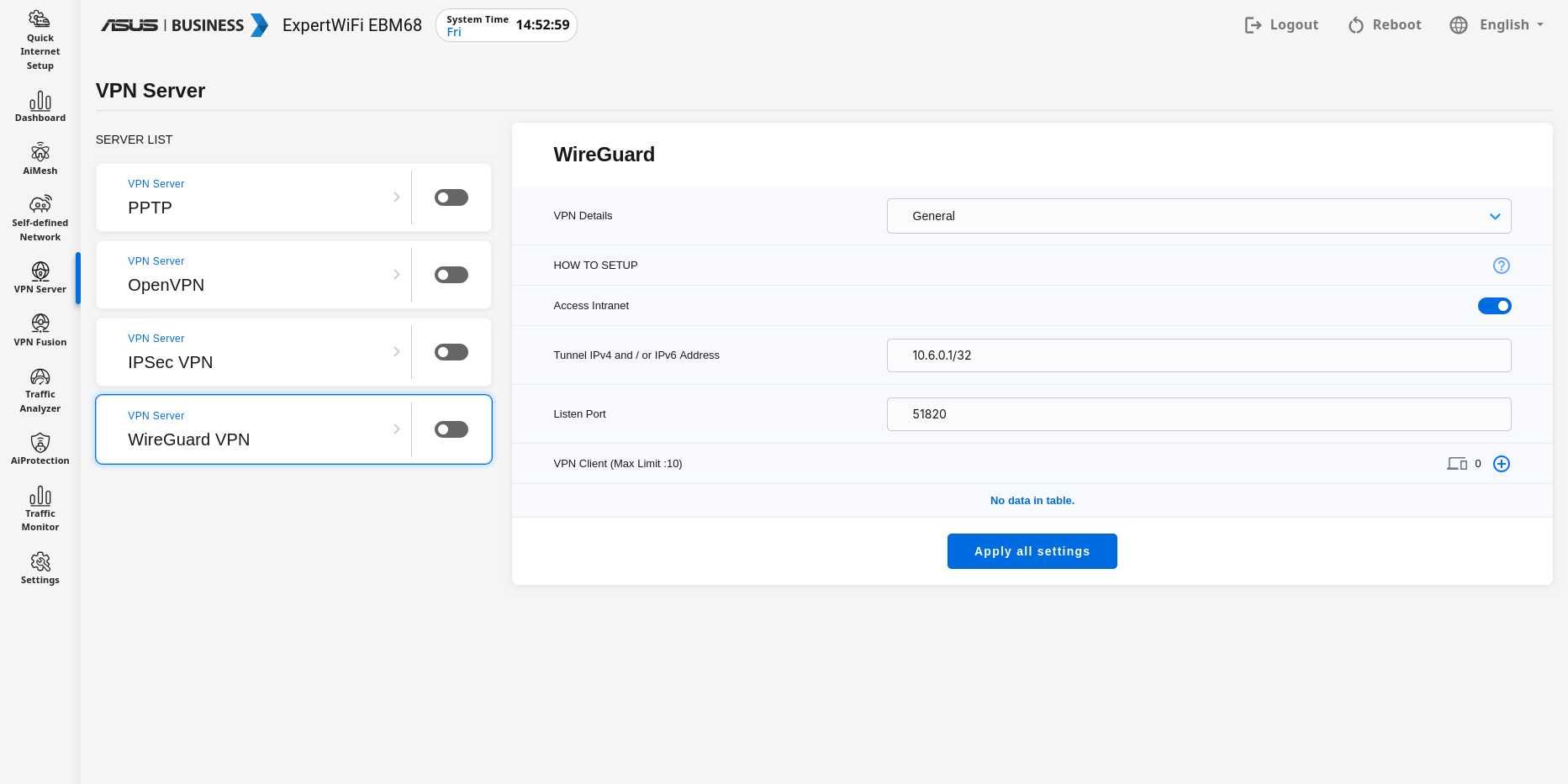Expand IPSec VPN server chevron
Viewport: 1568px width, 784px height.
(x=397, y=352)
